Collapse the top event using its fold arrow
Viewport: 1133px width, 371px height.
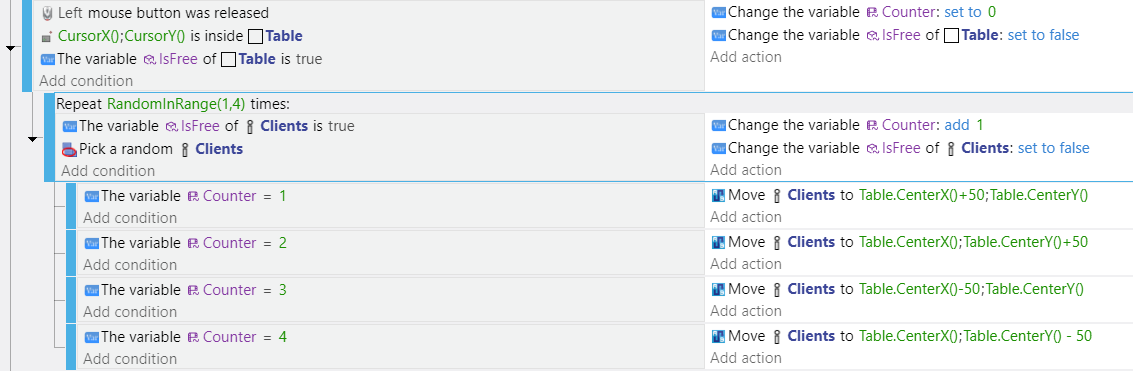pos(10,48)
